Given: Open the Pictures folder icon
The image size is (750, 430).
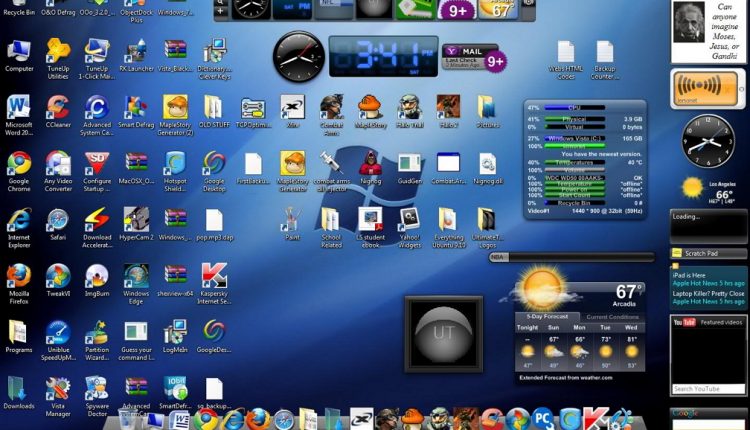Looking at the screenshot, I should 487,111.
